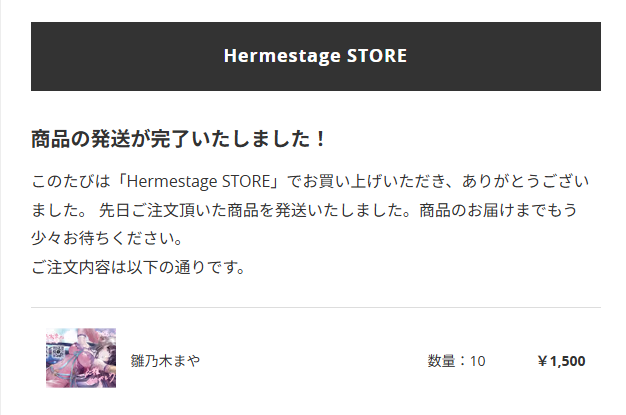Click the phrase でお買い上げいただき

click(x=366, y=181)
